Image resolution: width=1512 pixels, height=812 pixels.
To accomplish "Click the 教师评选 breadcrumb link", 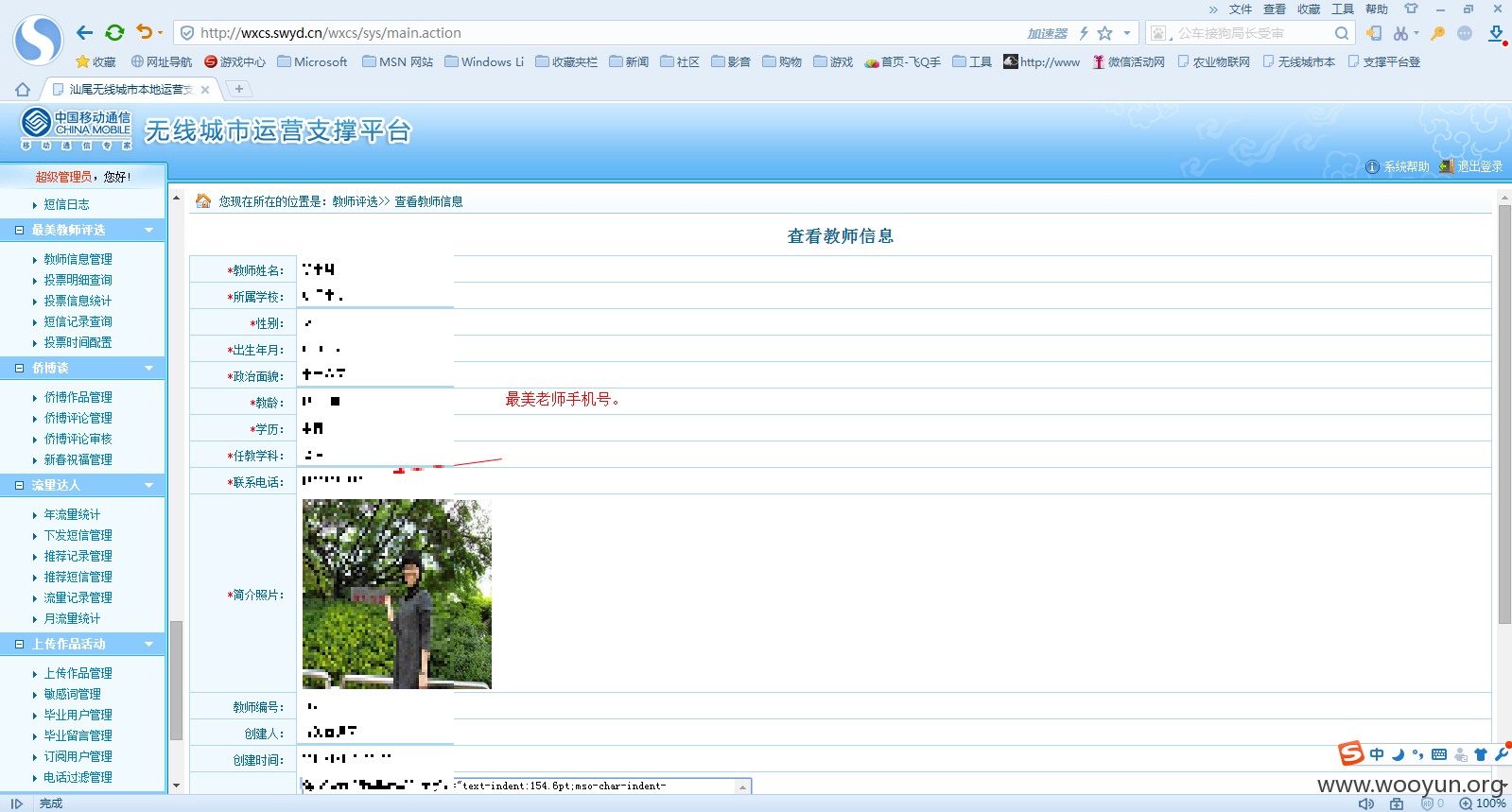I will (x=355, y=201).
